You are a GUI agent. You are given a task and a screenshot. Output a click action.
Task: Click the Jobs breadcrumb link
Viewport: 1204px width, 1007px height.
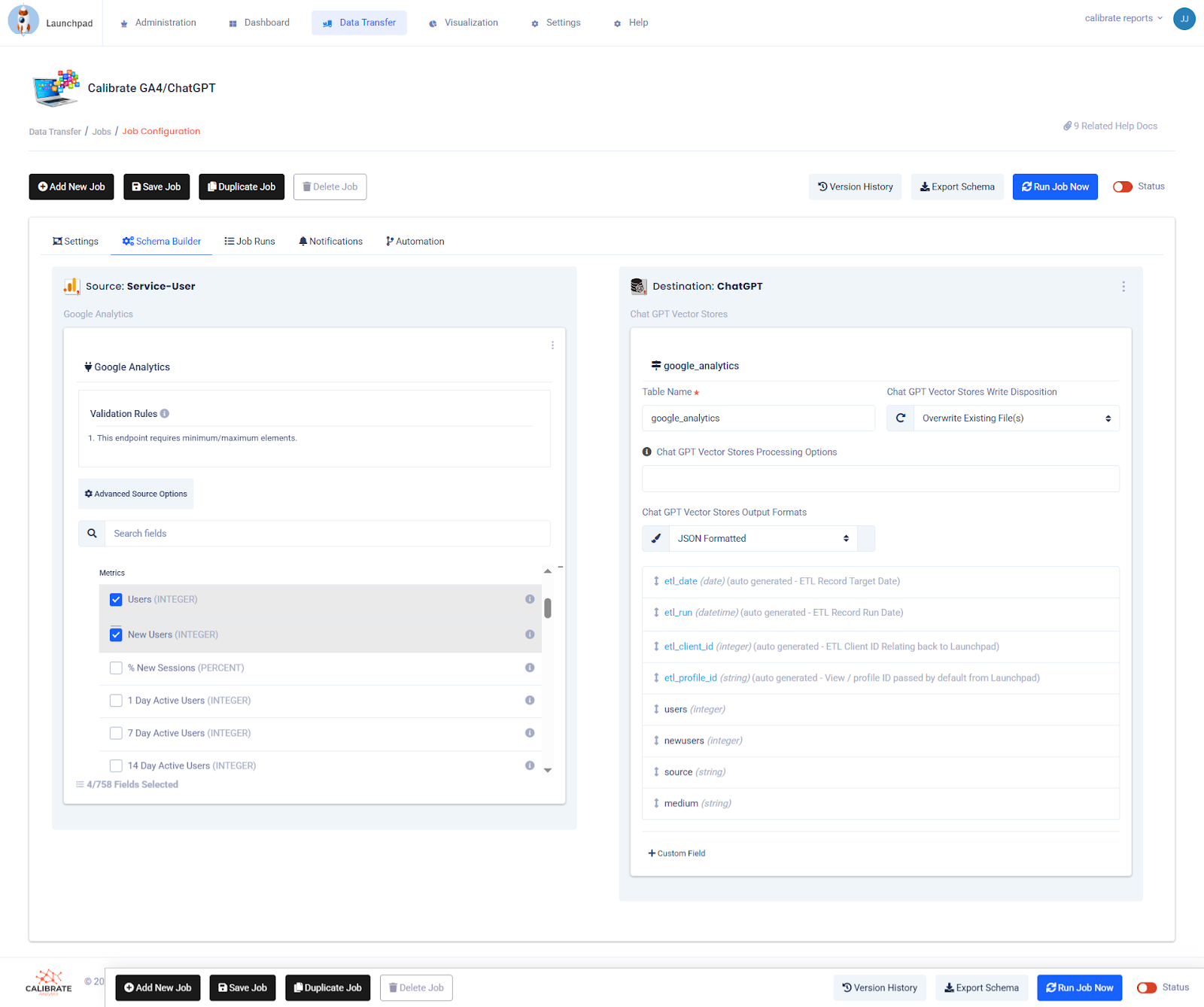point(102,132)
